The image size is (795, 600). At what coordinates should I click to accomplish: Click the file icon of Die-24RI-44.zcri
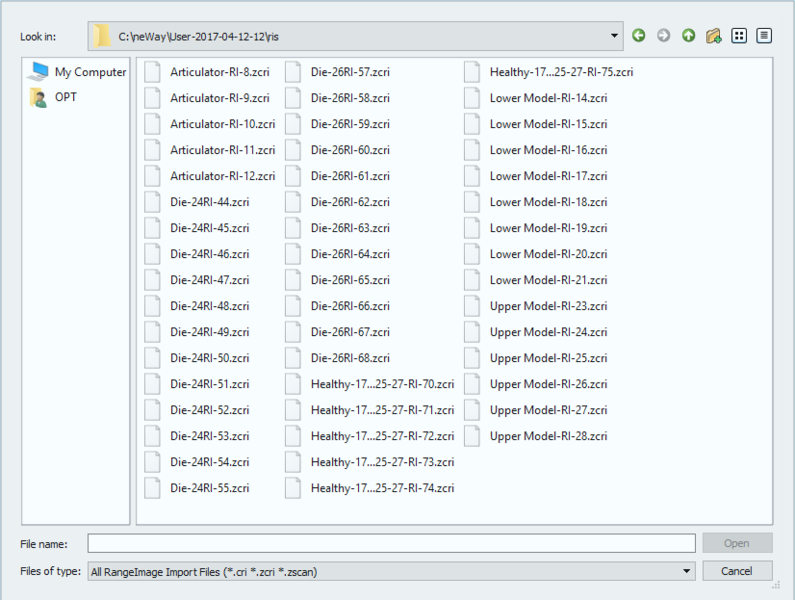click(152, 202)
